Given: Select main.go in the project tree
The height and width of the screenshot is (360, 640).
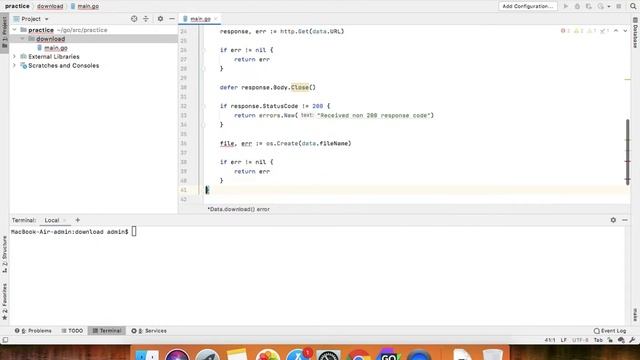Looking at the screenshot, I should [56, 48].
